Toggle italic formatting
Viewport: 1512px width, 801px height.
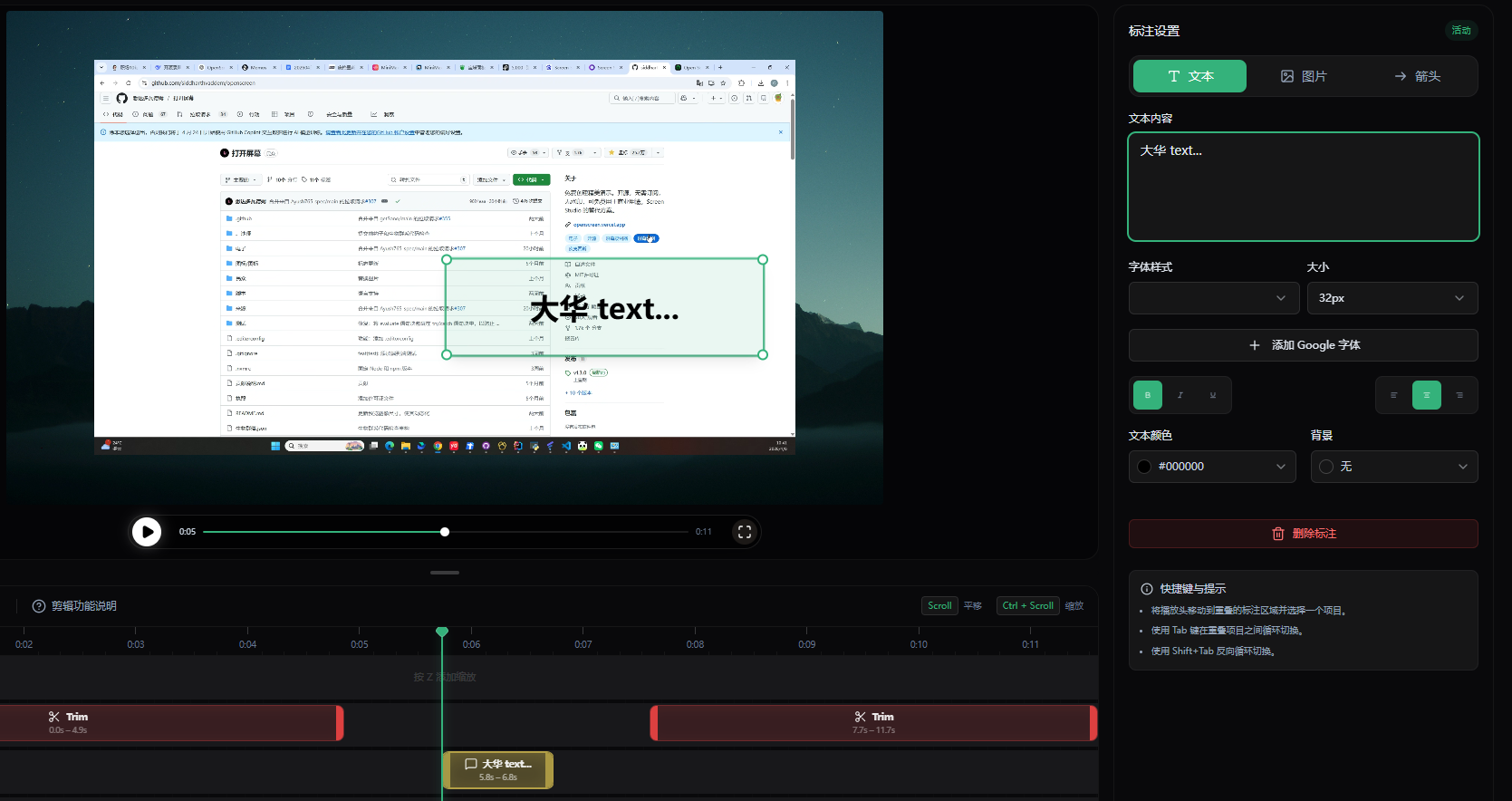pos(1180,395)
